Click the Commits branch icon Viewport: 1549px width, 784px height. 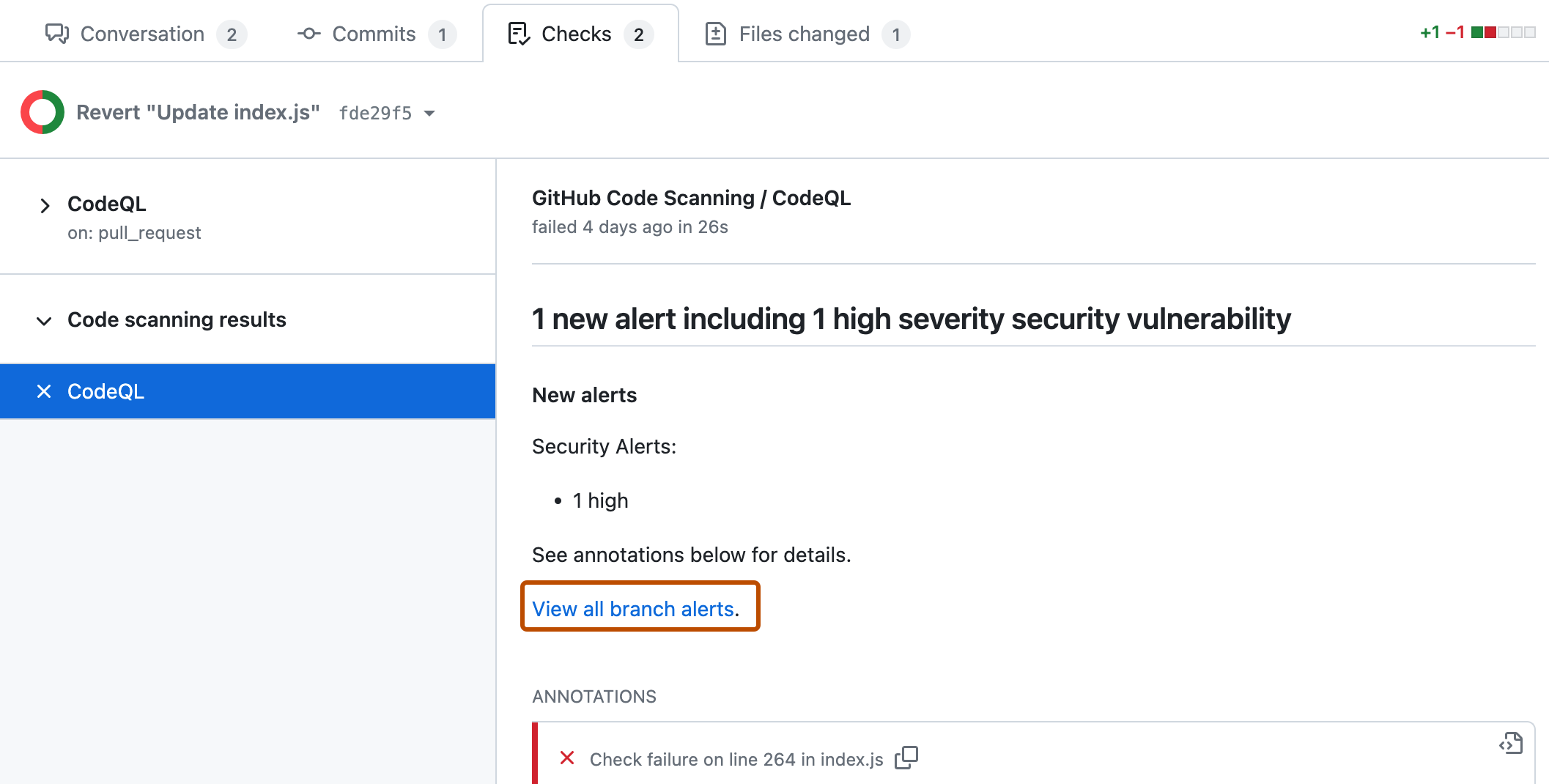pos(308,34)
